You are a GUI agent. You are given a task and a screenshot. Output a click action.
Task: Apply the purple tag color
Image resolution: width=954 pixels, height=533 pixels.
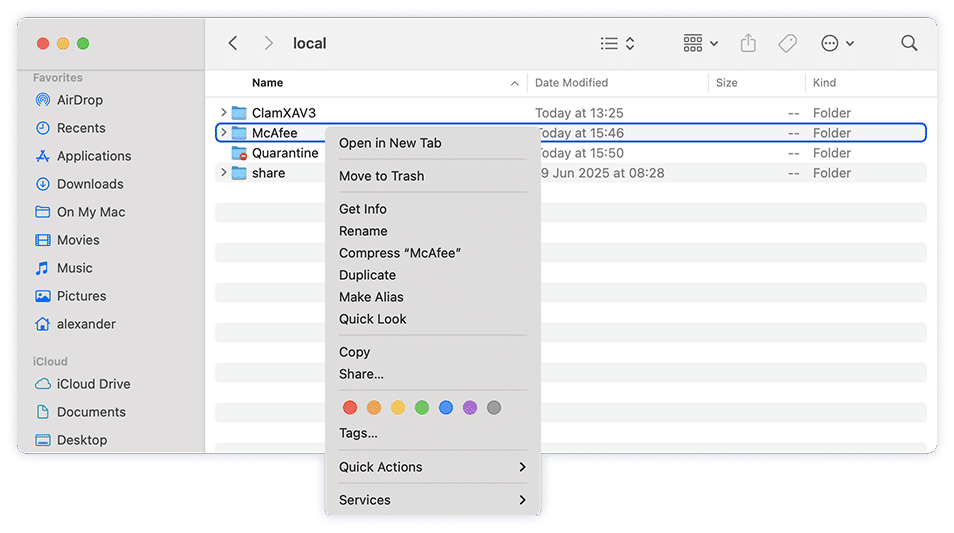470,408
